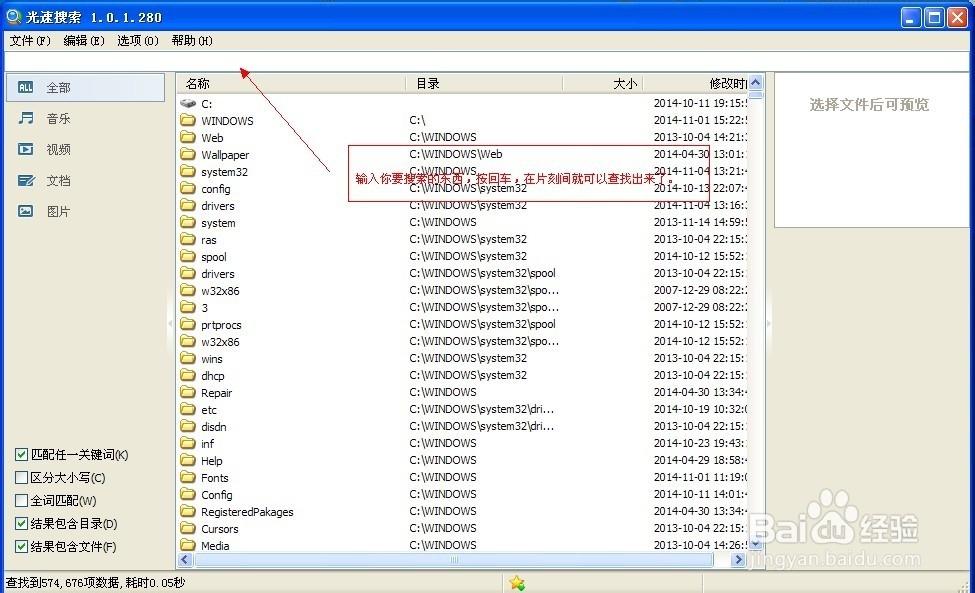Viewport: 975px width, 593px height.
Task: Select the 文档 documents category icon
Action: (25, 180)
